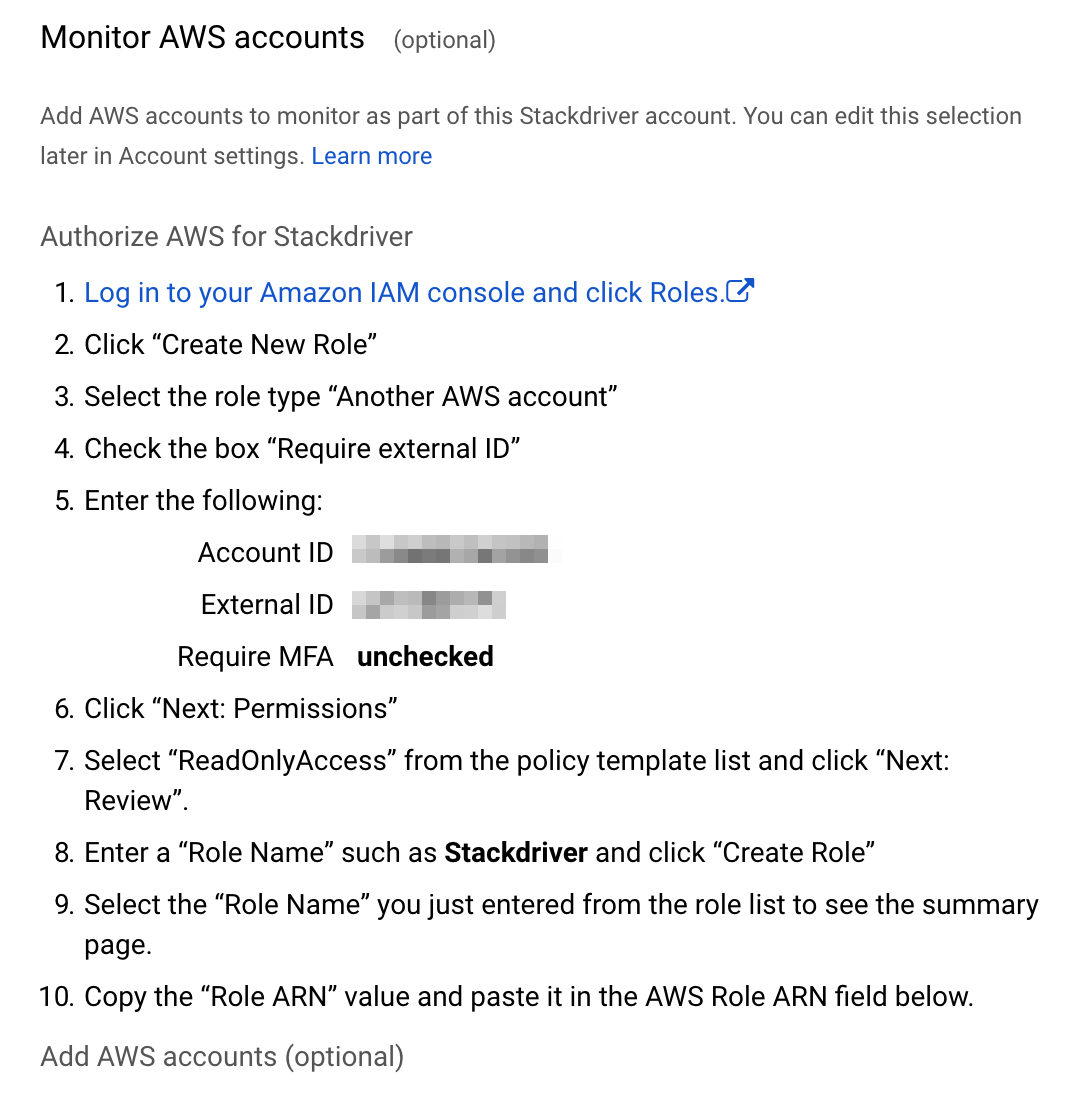Select the blurred External ID value

click(x=428, y=605)
